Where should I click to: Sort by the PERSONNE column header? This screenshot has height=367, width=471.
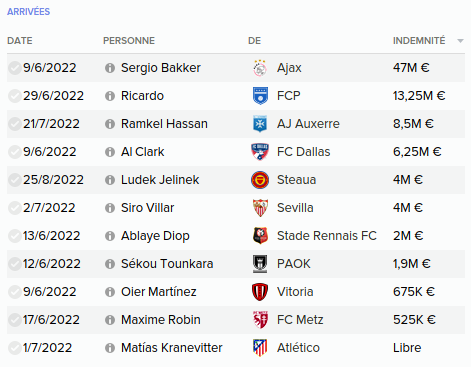[x=129, y=41]
